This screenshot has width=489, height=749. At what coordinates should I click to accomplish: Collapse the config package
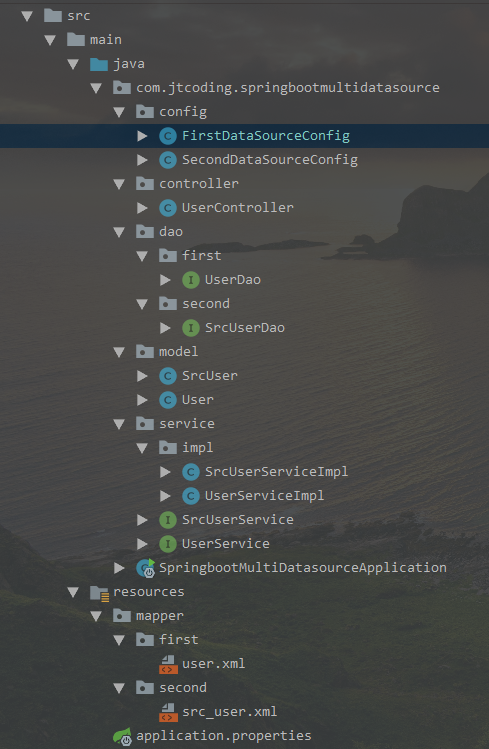[119, 112]
